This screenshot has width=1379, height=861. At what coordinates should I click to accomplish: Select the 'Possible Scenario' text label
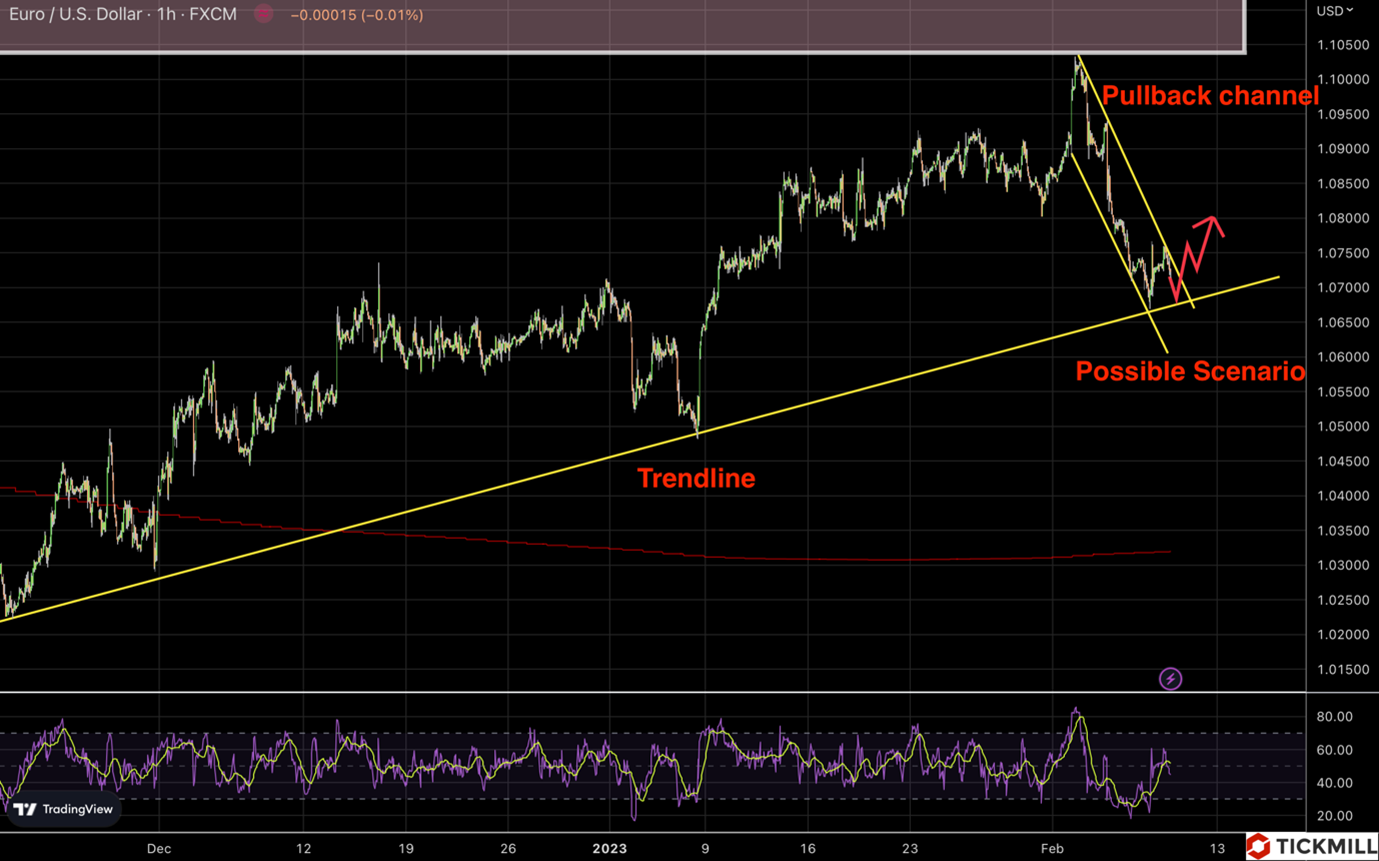pos(1190,372)
